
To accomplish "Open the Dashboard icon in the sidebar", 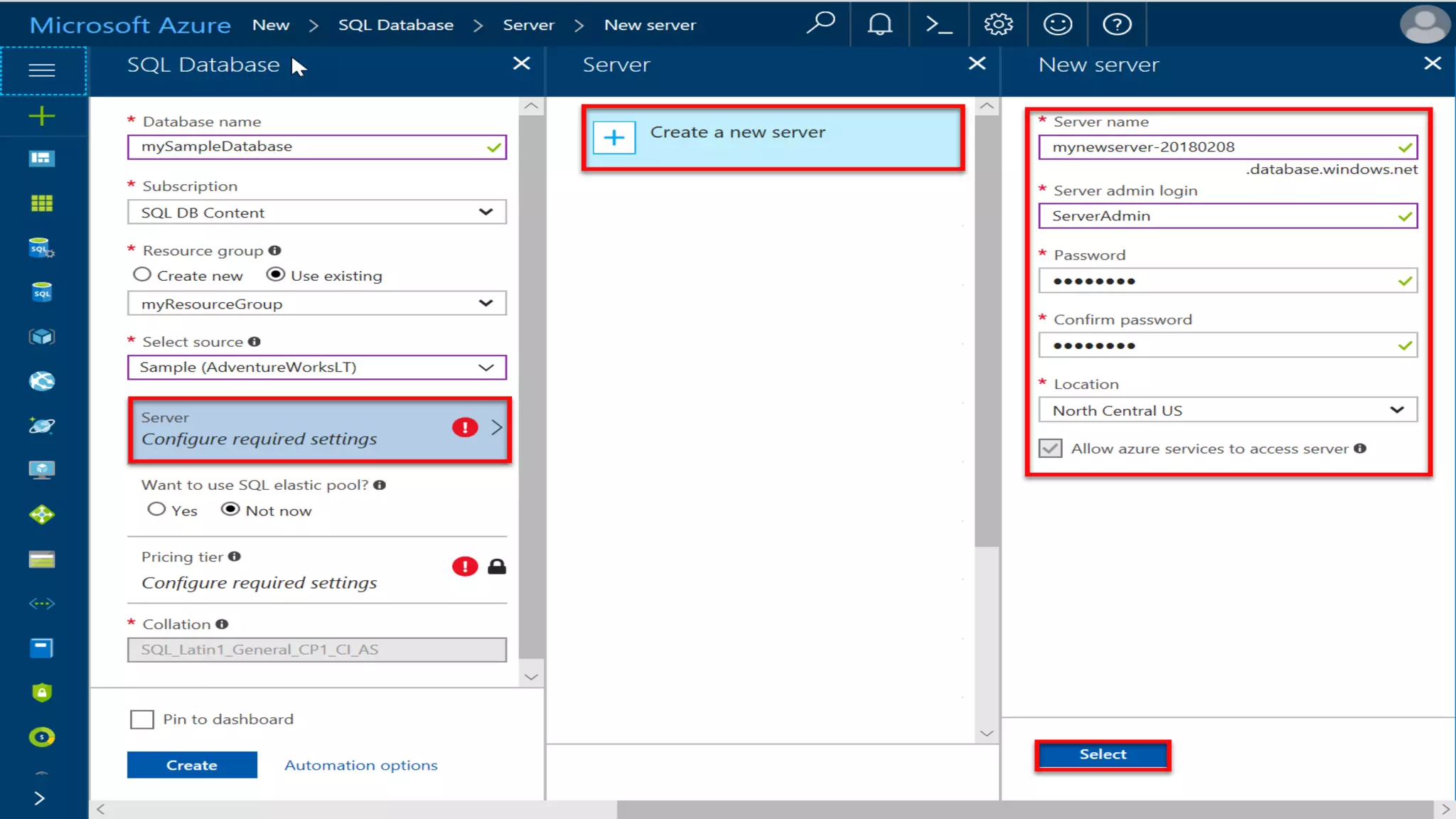I will [x=42, y=158].
